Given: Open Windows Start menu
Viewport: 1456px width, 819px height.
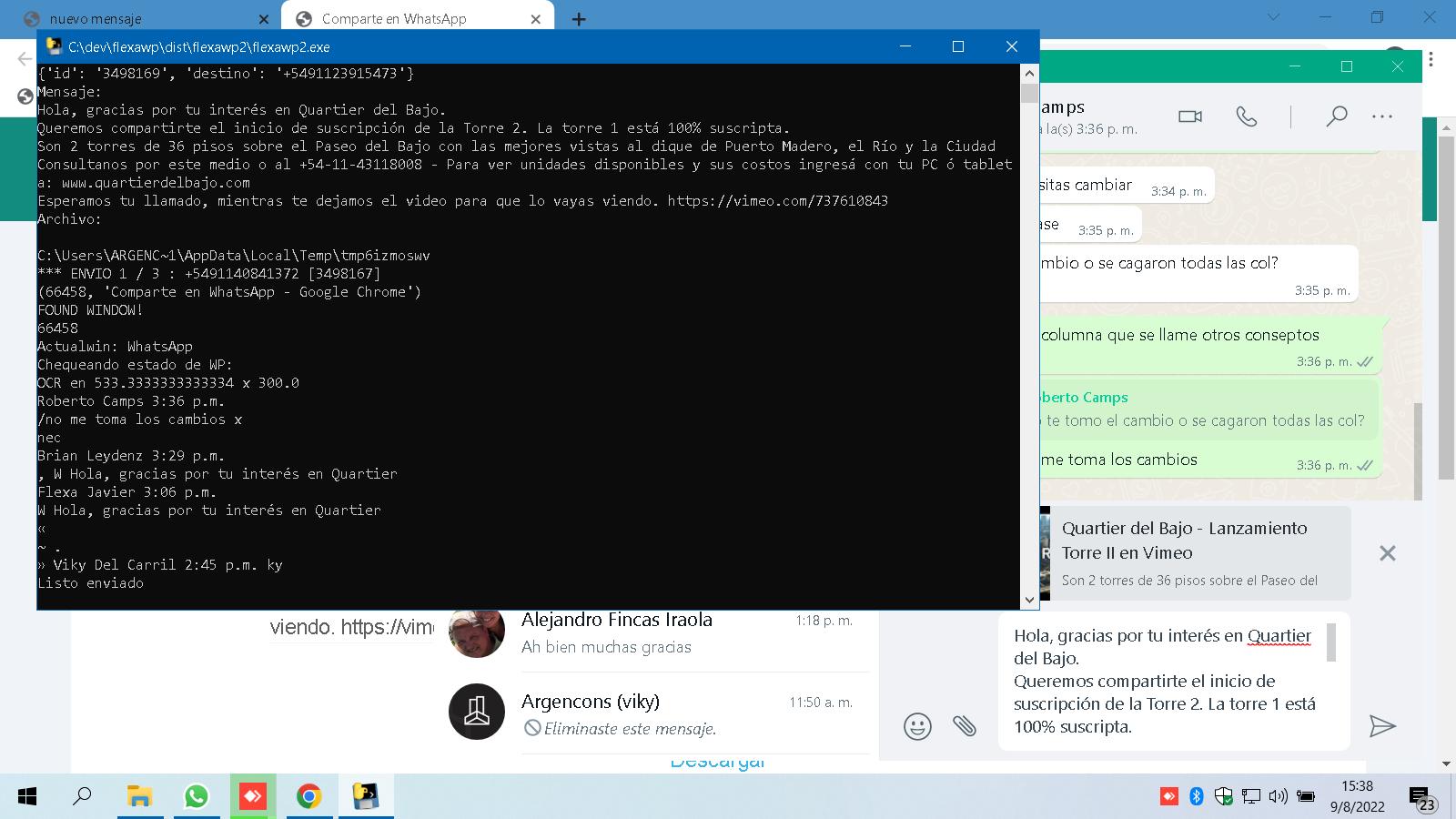Looking at the screenshot, I should (27, 797).
